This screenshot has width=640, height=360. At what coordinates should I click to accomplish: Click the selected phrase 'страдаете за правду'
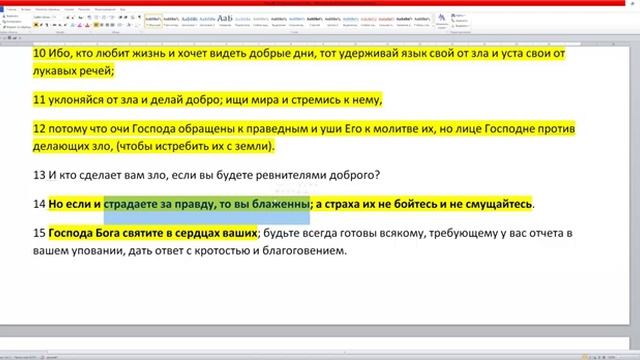[160, 204]
